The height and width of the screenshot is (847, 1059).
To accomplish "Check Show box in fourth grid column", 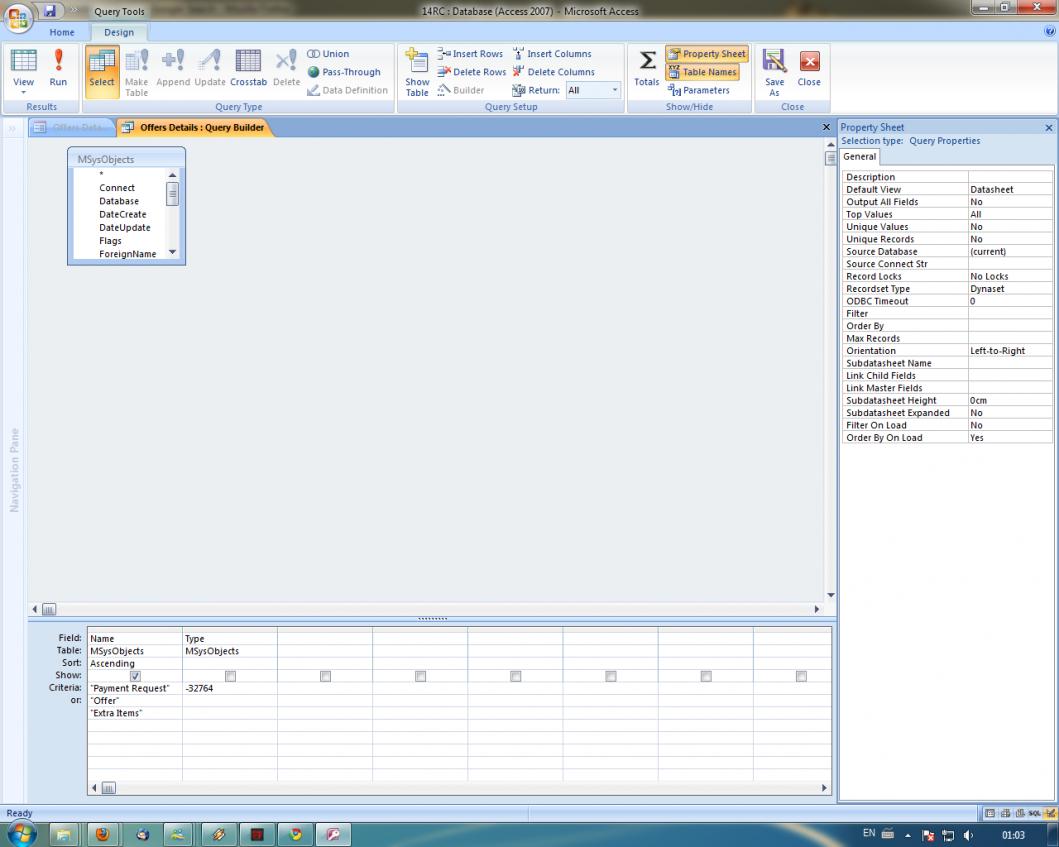I will (x=421, y=676).
